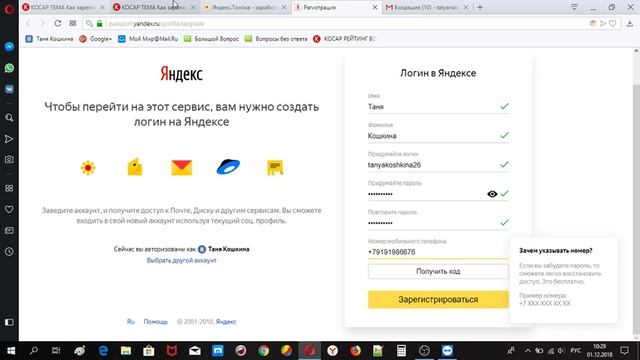
Task: Click the mobile phone number field
Action: click(438, 252)
